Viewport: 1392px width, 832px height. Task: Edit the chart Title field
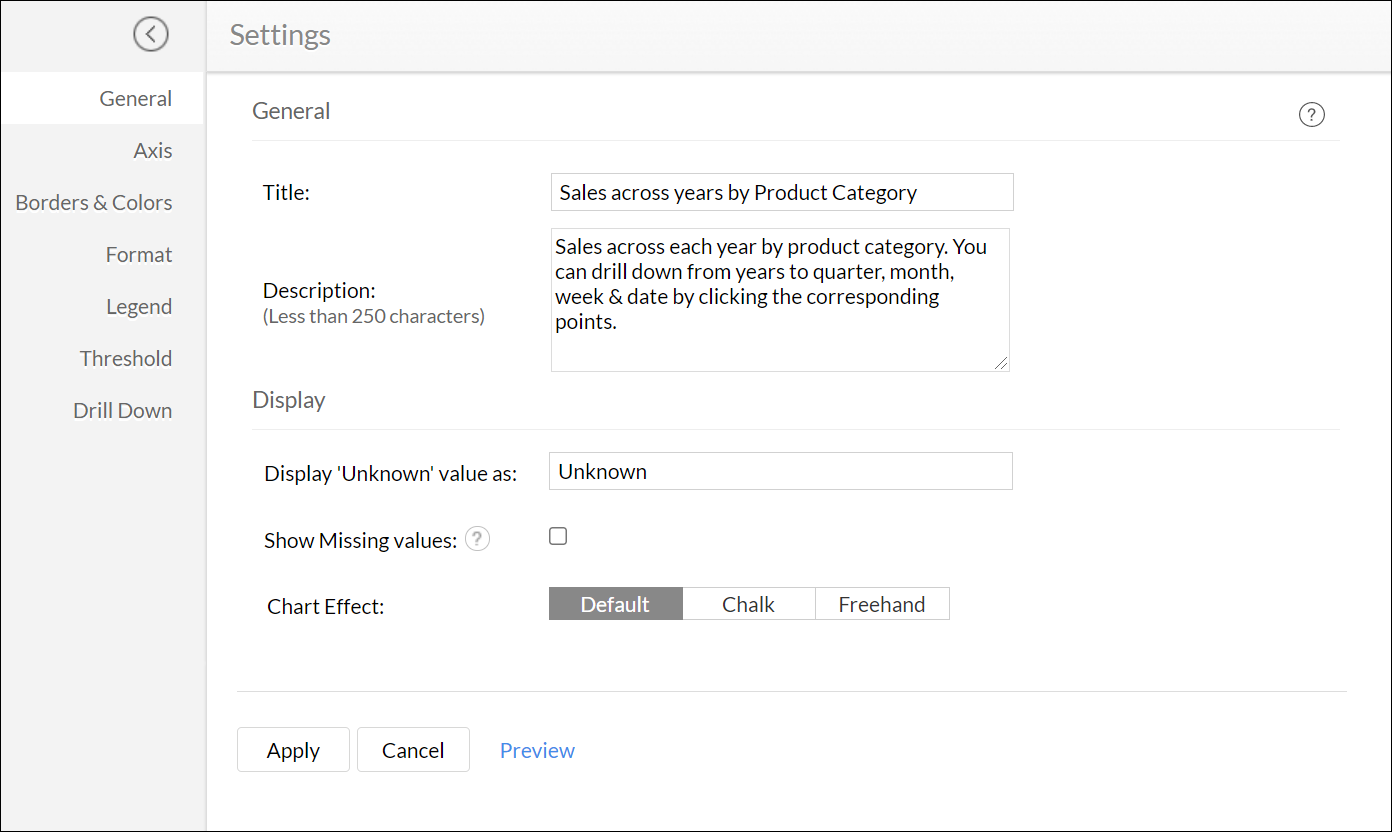pos(781,192)
